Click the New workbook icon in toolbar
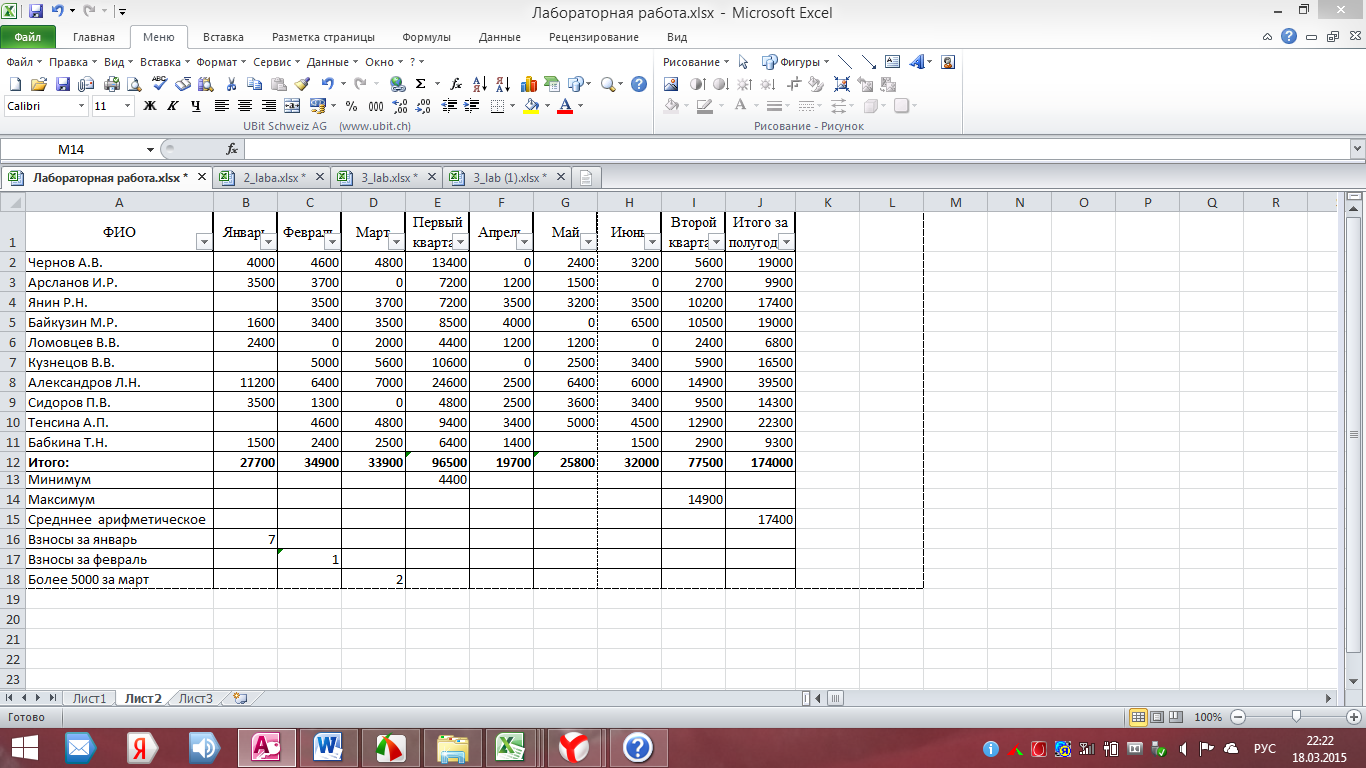 [15, 84]
